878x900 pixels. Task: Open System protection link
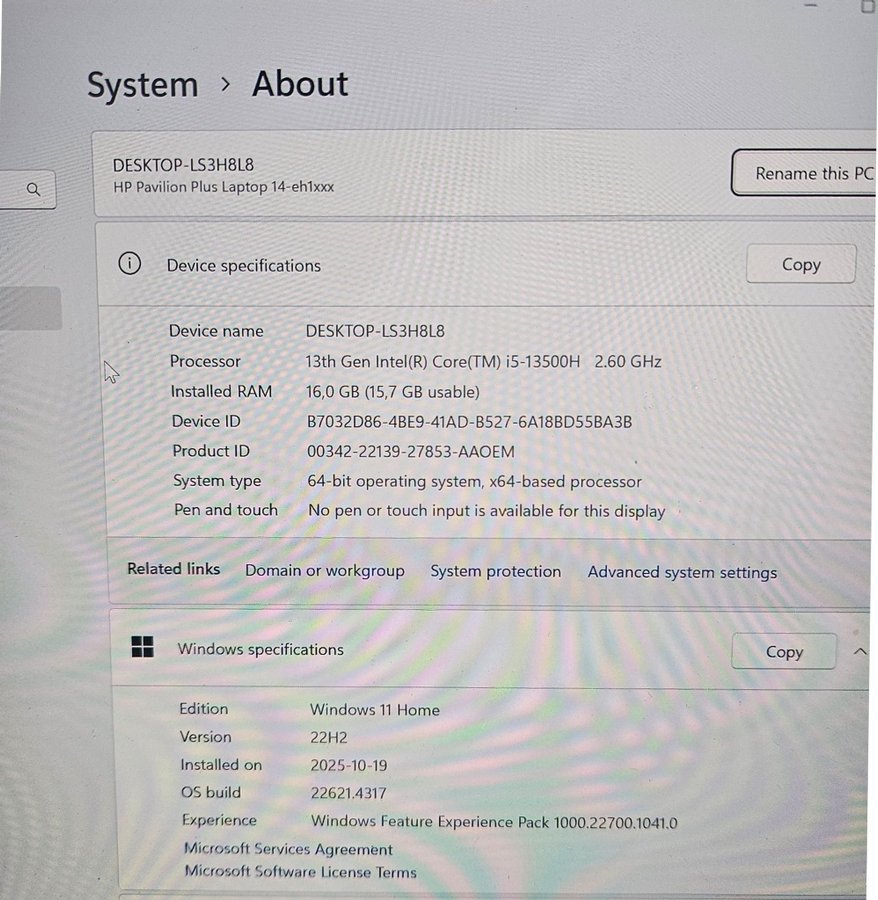[x=495, y=572]
